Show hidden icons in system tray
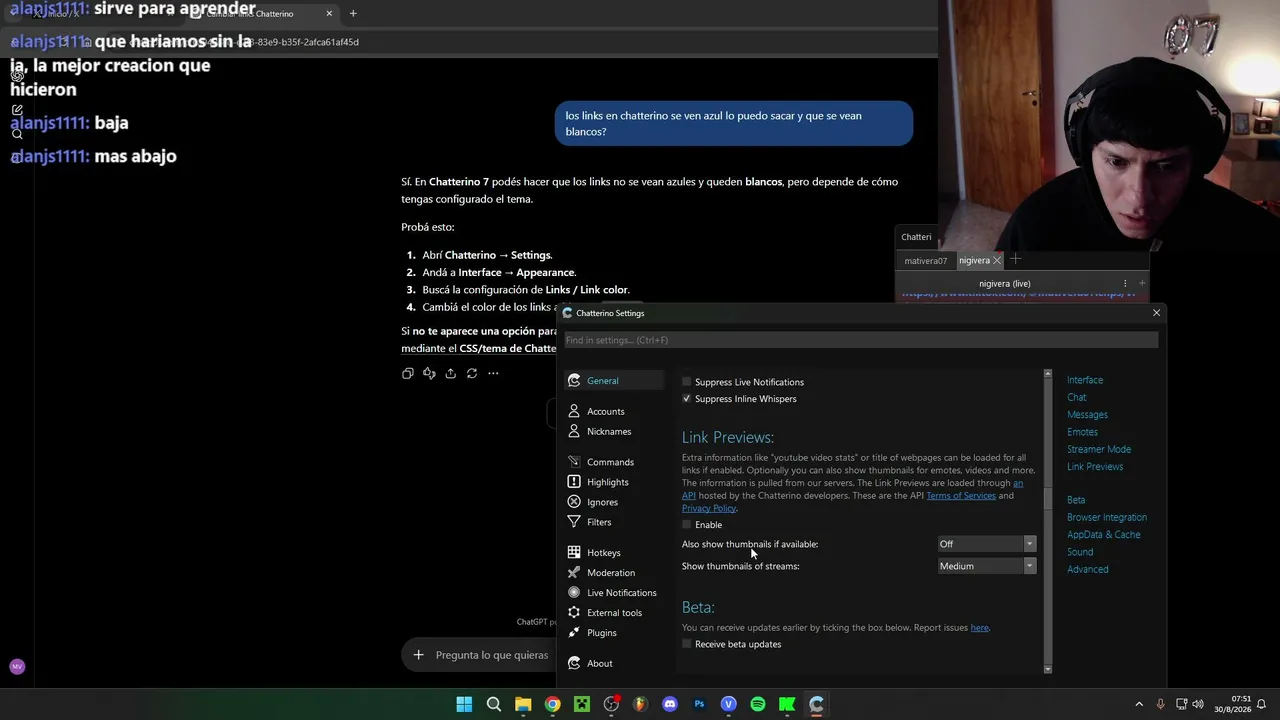 (x=1139, y=704)
